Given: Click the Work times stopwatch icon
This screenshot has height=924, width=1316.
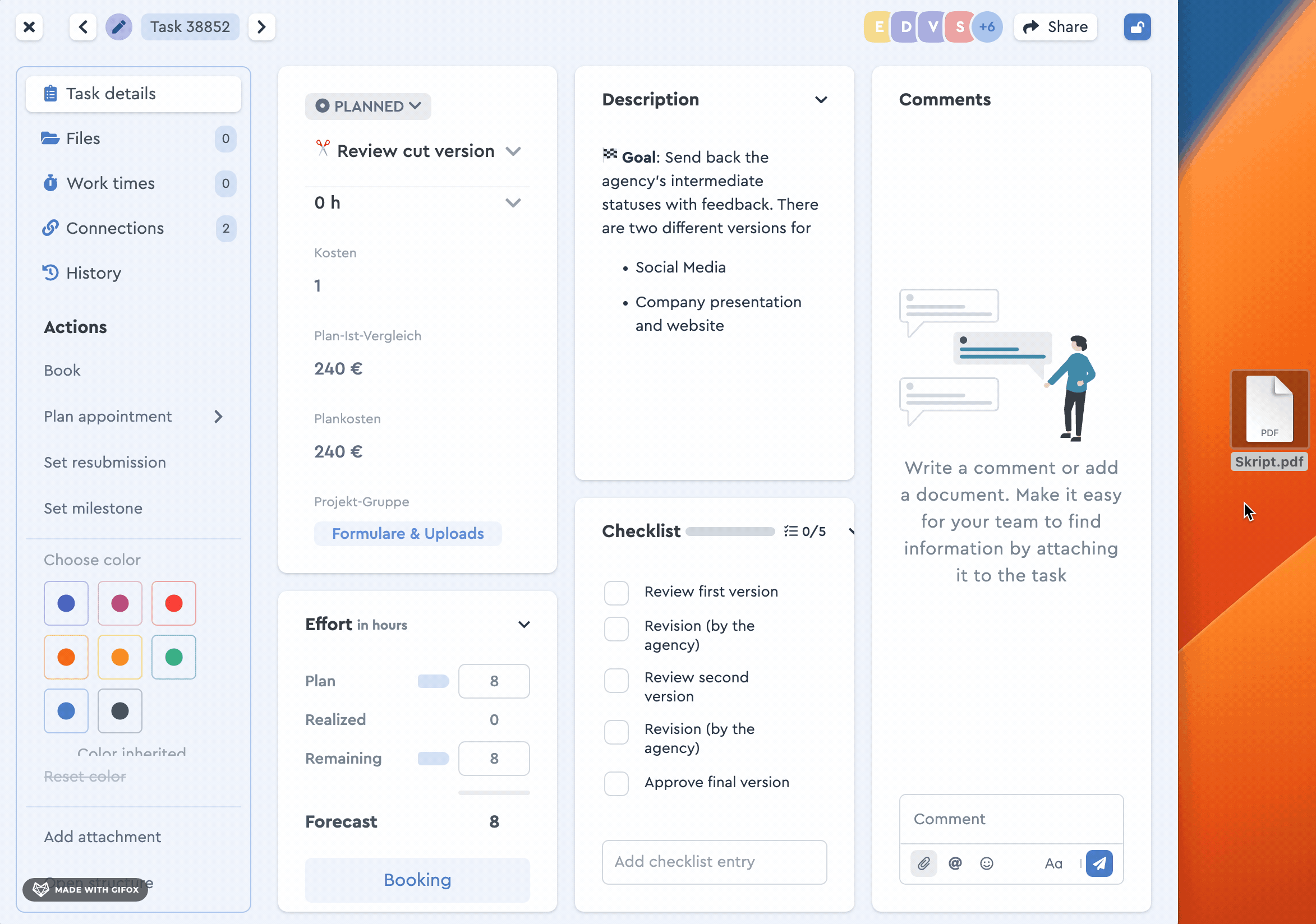Looking at the screenshot, I should 50,183.
